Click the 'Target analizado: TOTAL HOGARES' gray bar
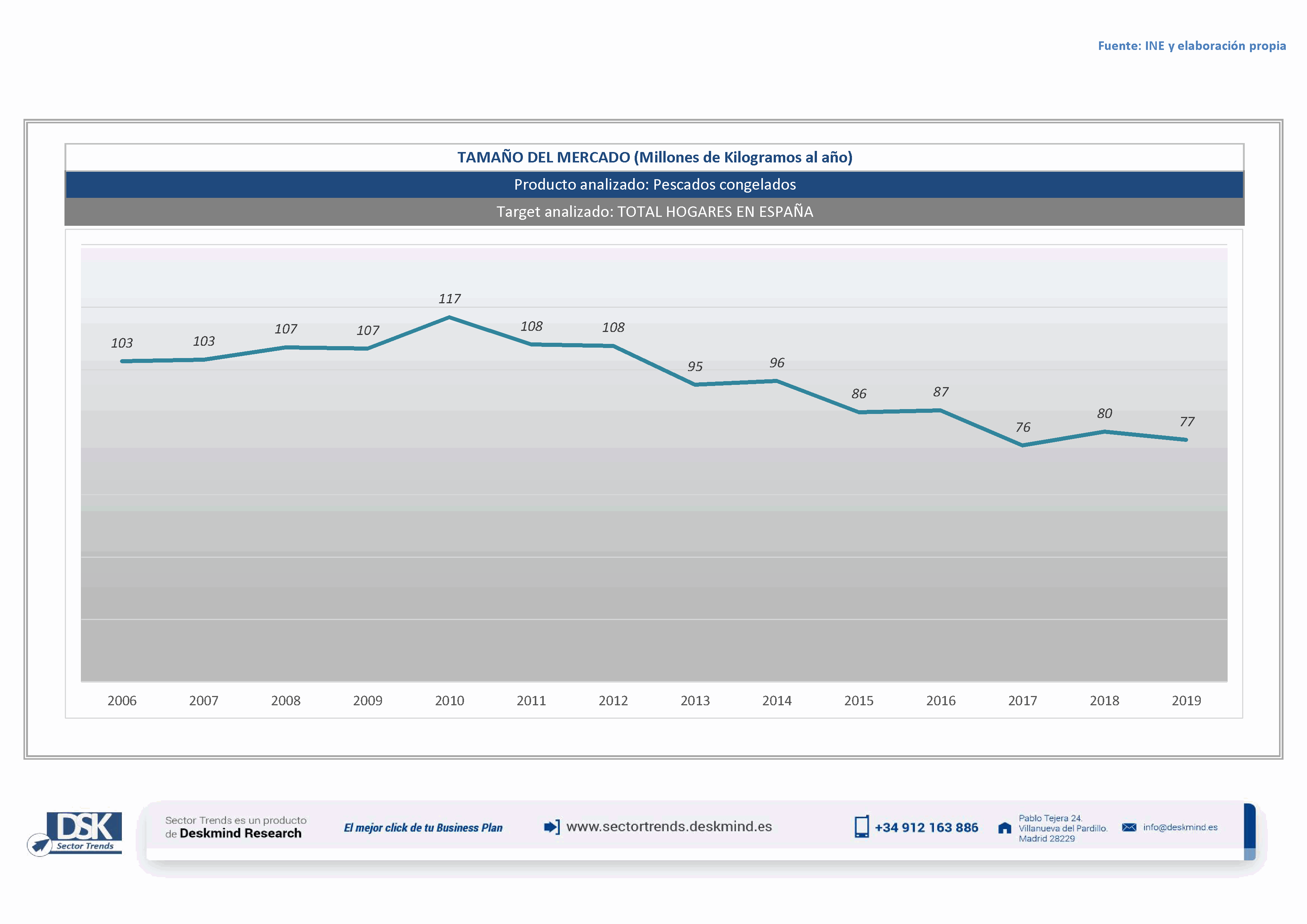 point(655,212)
